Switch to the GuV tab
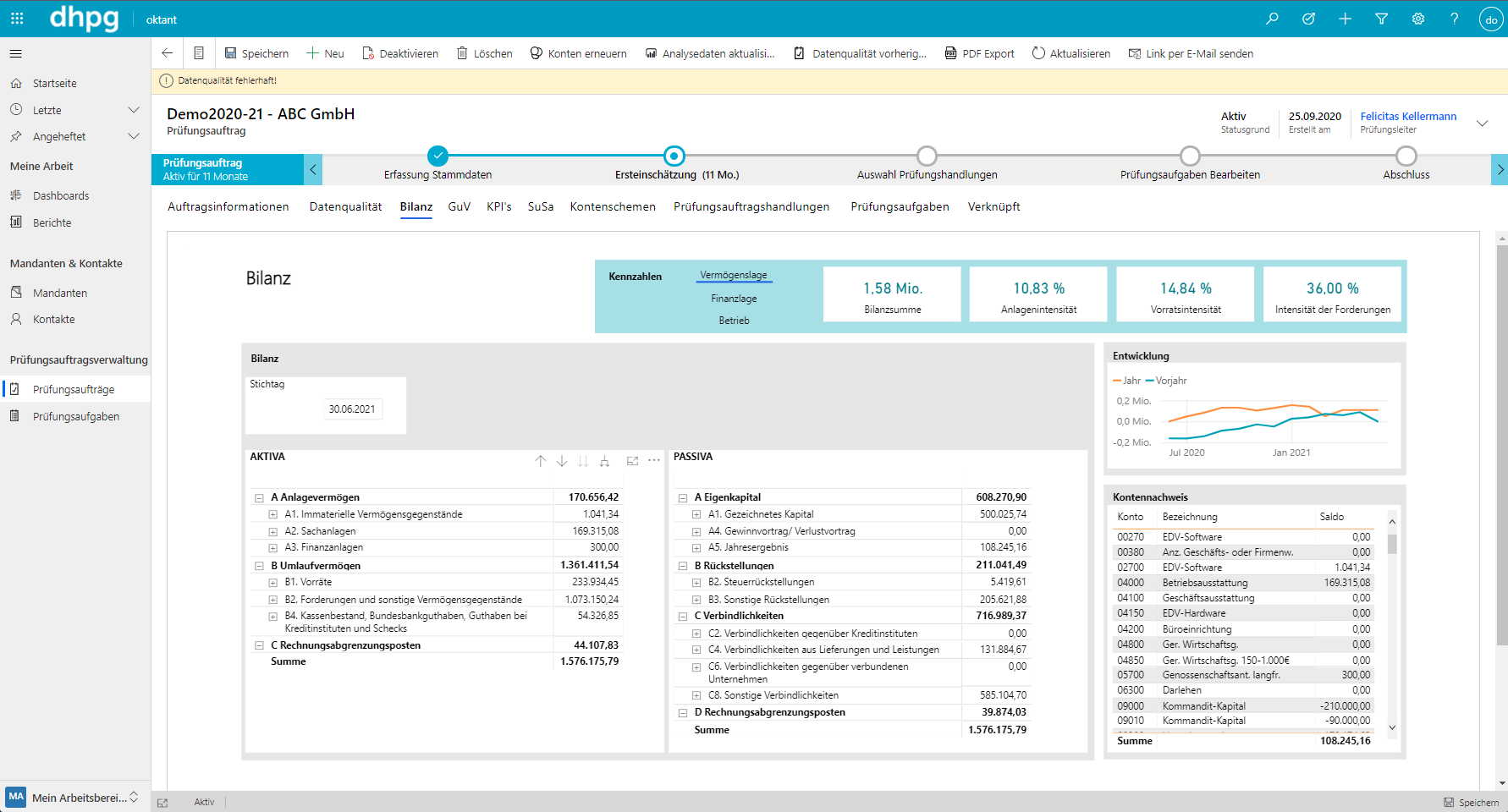The width and height of the screenshot is (1508, 812). point(459,206)
